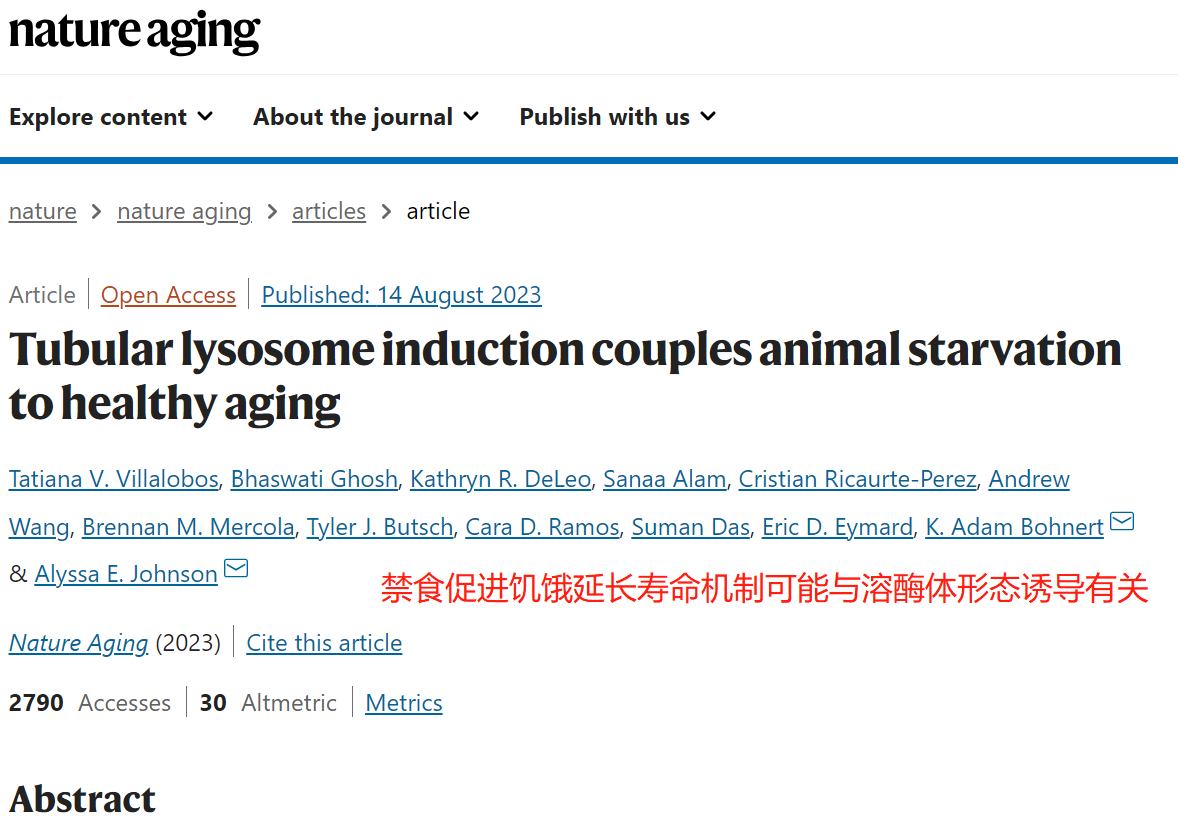Go to the nature breadcrumb link
The image size is (1178, 833).
pos(43,212)
